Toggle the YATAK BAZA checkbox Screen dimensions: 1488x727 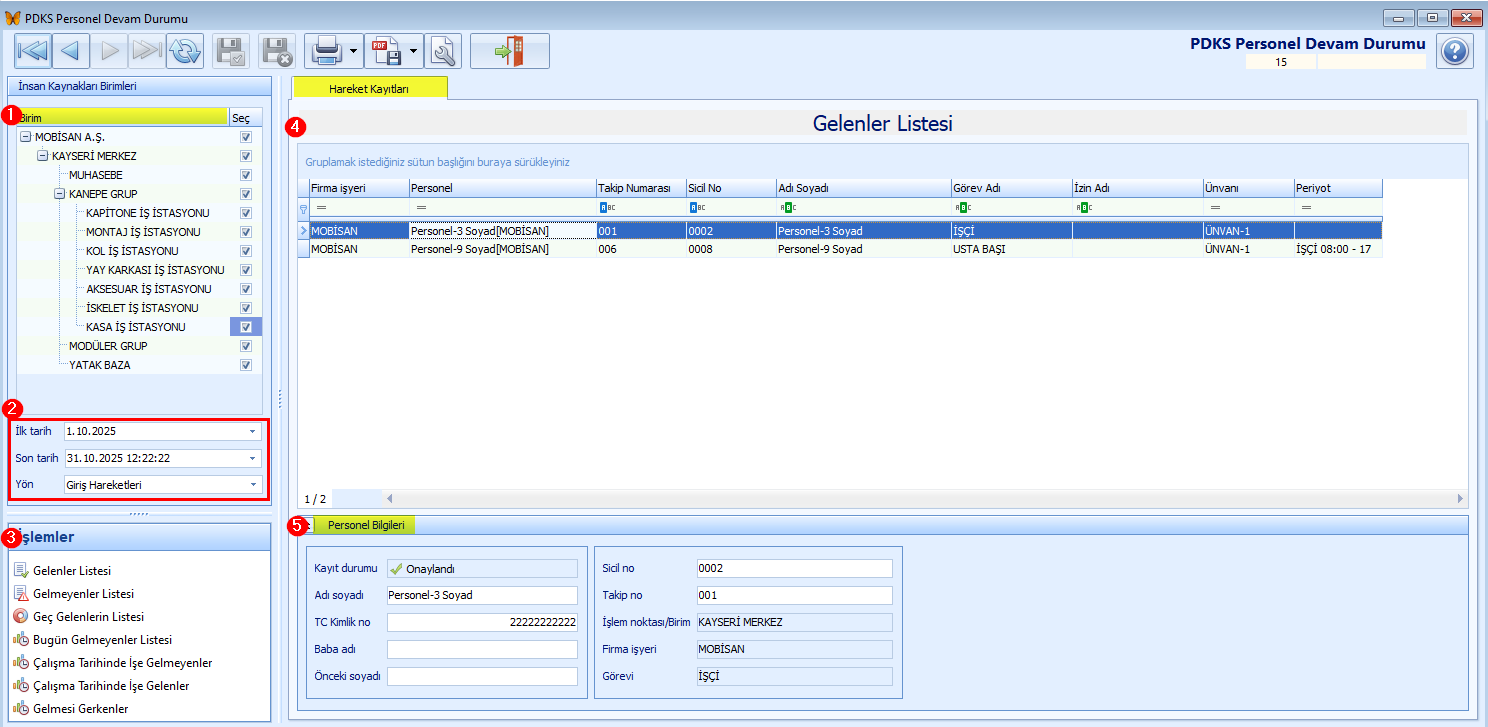(x=245, y=365)
